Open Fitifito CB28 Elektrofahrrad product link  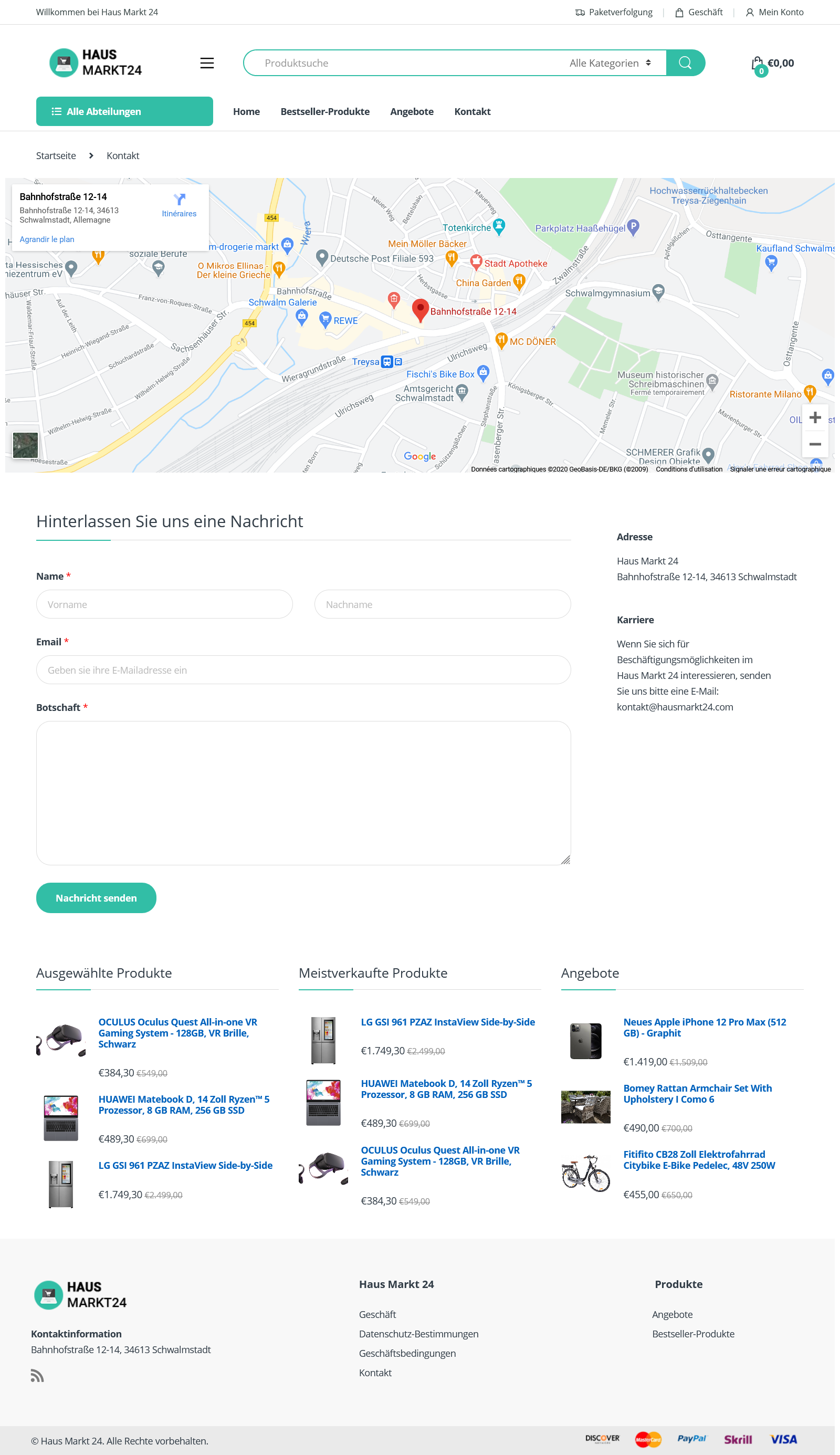point(699,1159)
